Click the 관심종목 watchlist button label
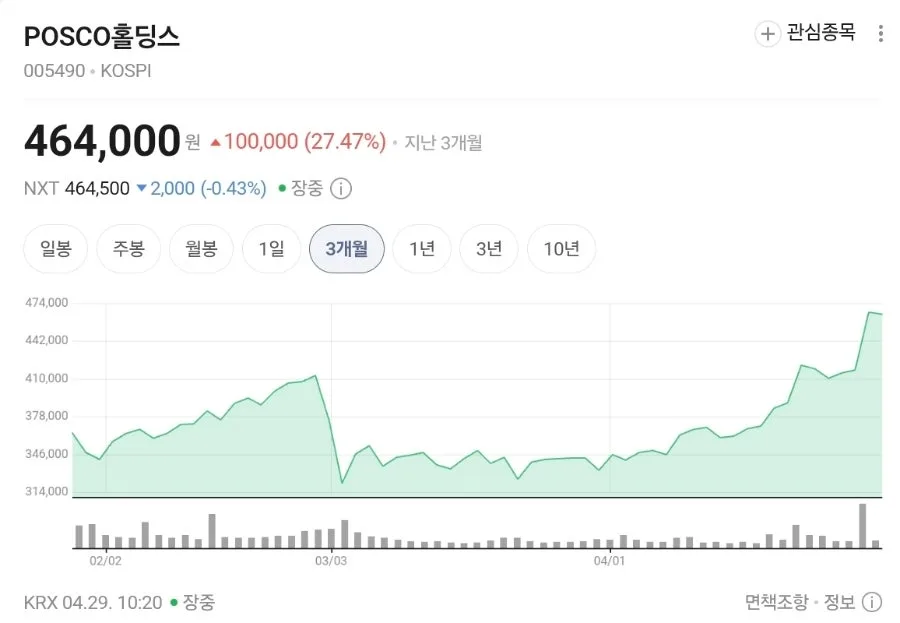The image size is (900, 623). pos(821,33)
